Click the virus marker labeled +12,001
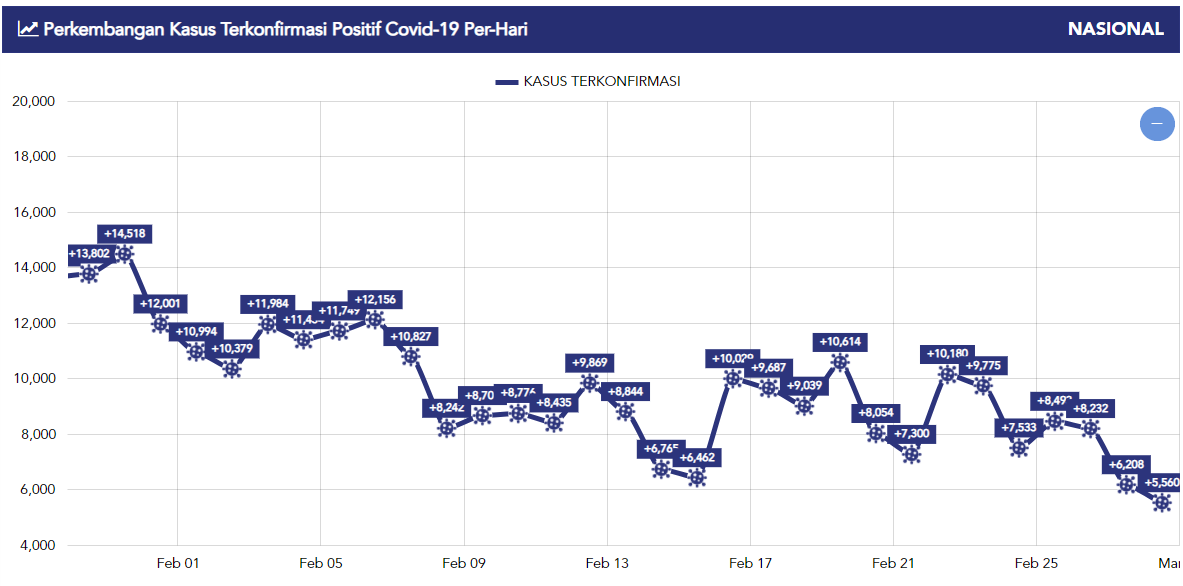 coord(161,324)
